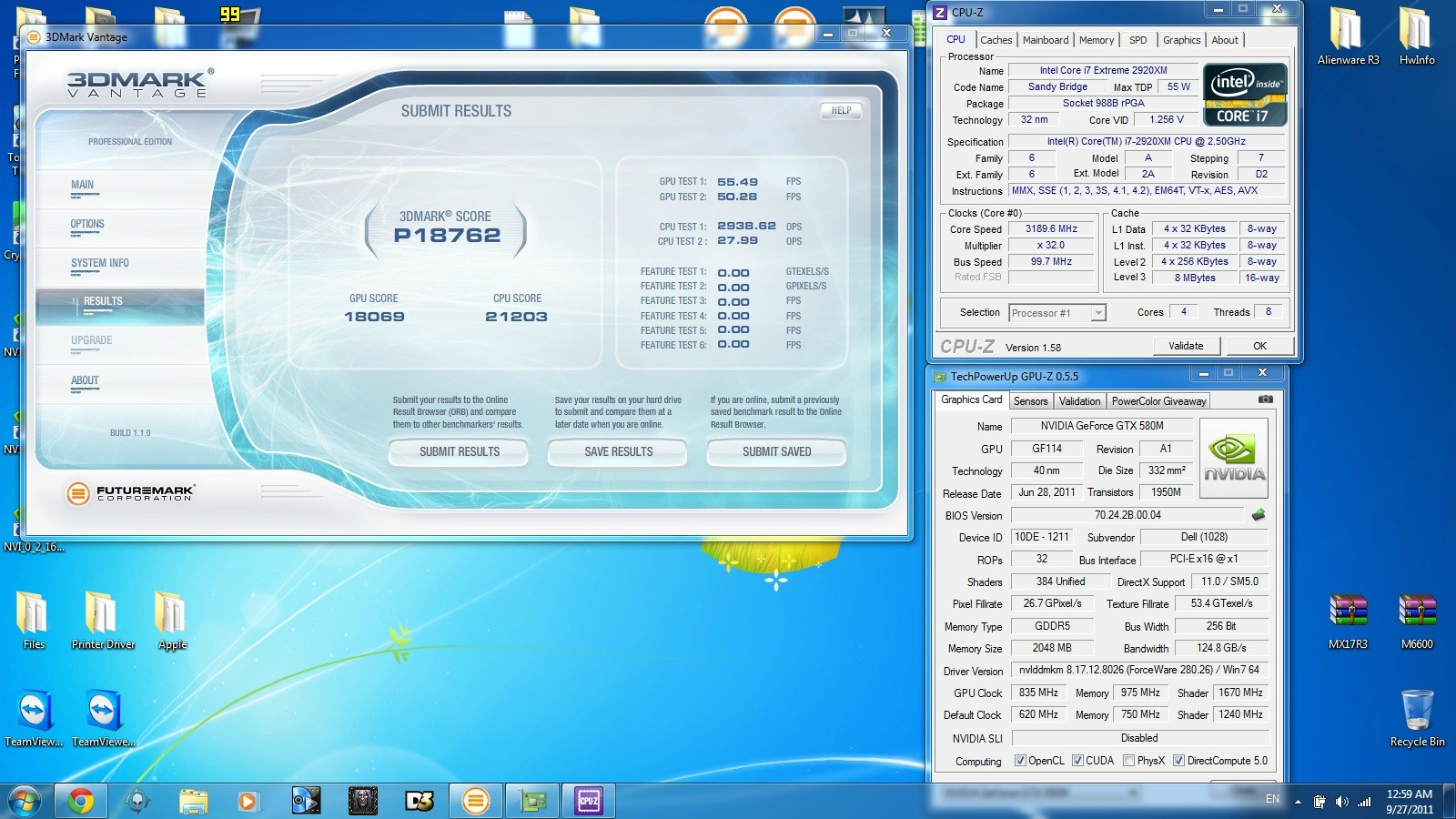The image size is (1456, 819).
Task: Click Device ID field 10DE - 1211
Action: click(1042, 537)
